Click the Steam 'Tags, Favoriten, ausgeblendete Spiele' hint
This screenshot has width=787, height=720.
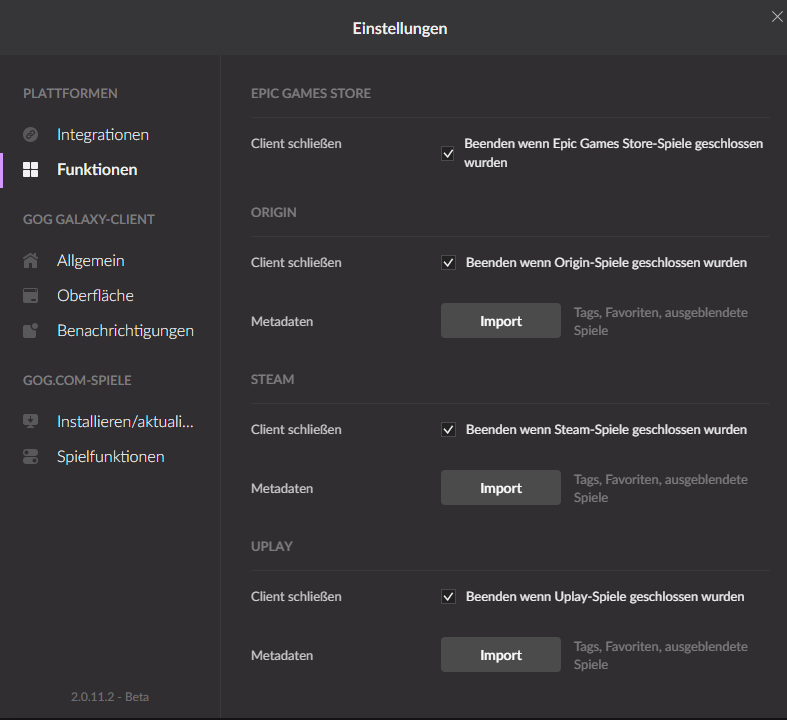661,488
